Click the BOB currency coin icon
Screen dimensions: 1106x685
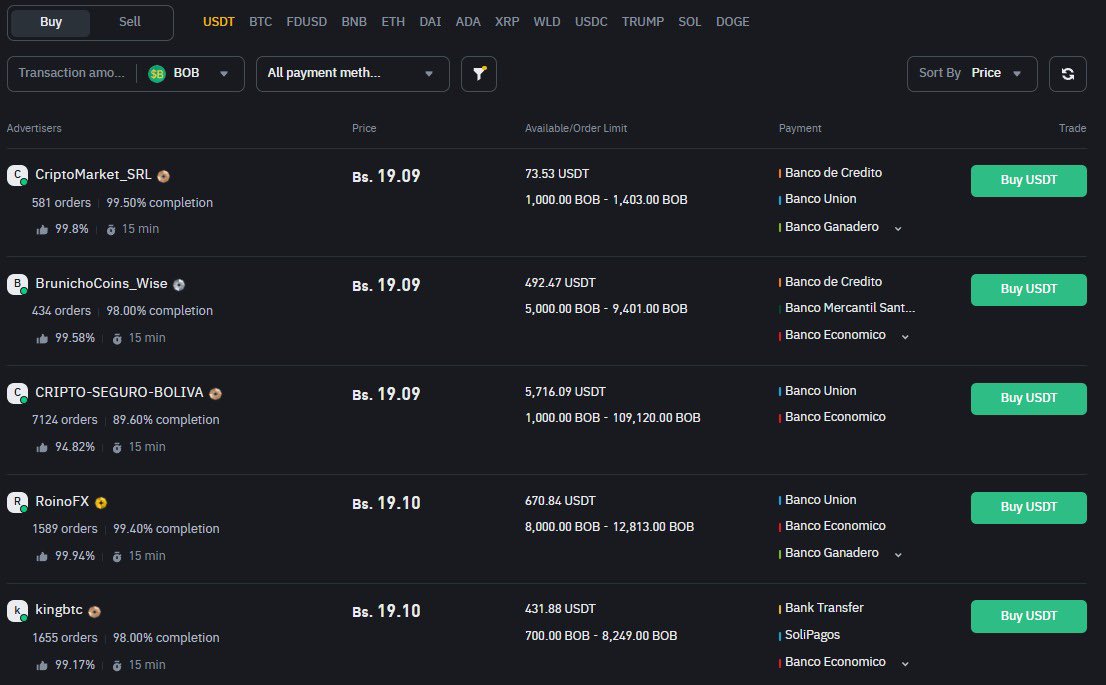coord(157,73)
